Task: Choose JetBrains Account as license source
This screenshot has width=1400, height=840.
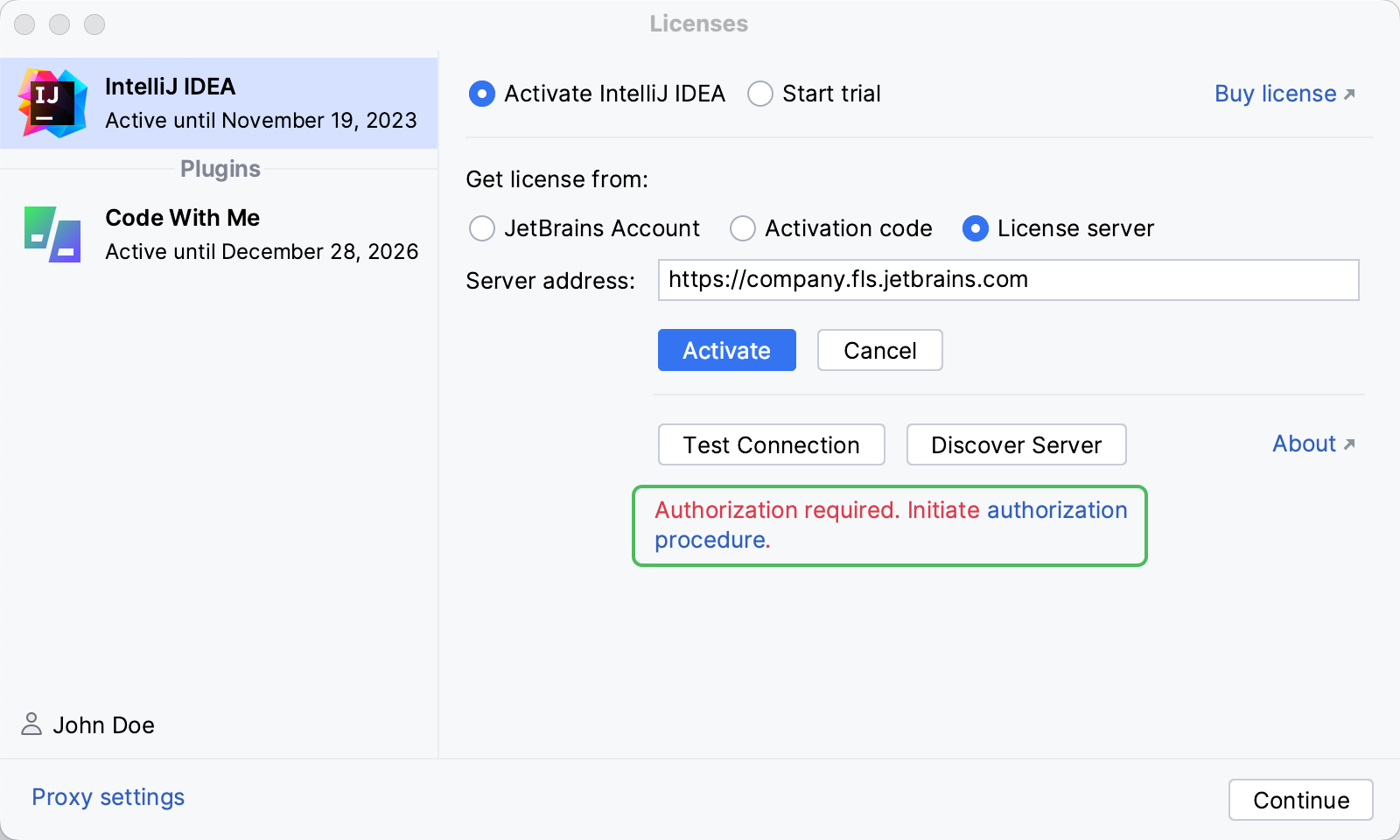Action: [x=482, y=228]
